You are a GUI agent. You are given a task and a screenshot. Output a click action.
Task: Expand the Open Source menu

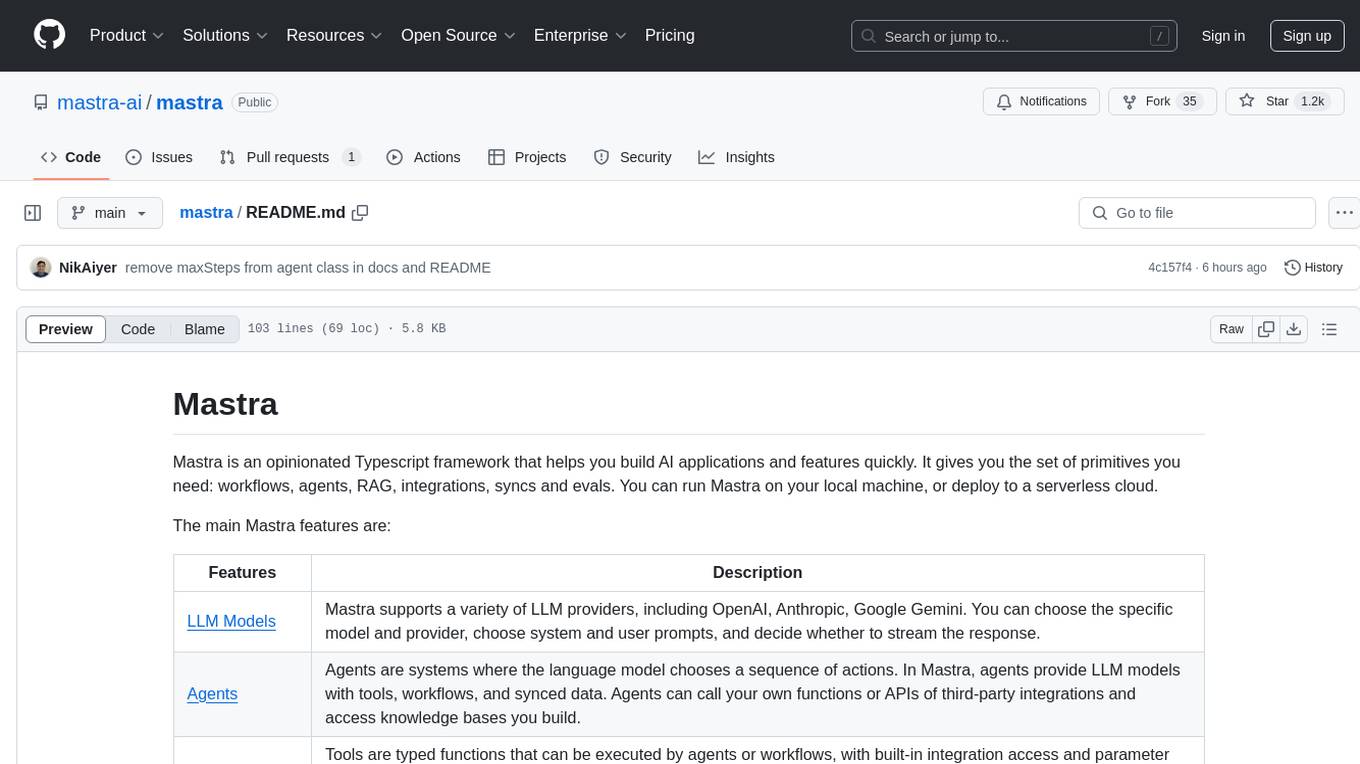pyautogui.click(x=458, y=35)
